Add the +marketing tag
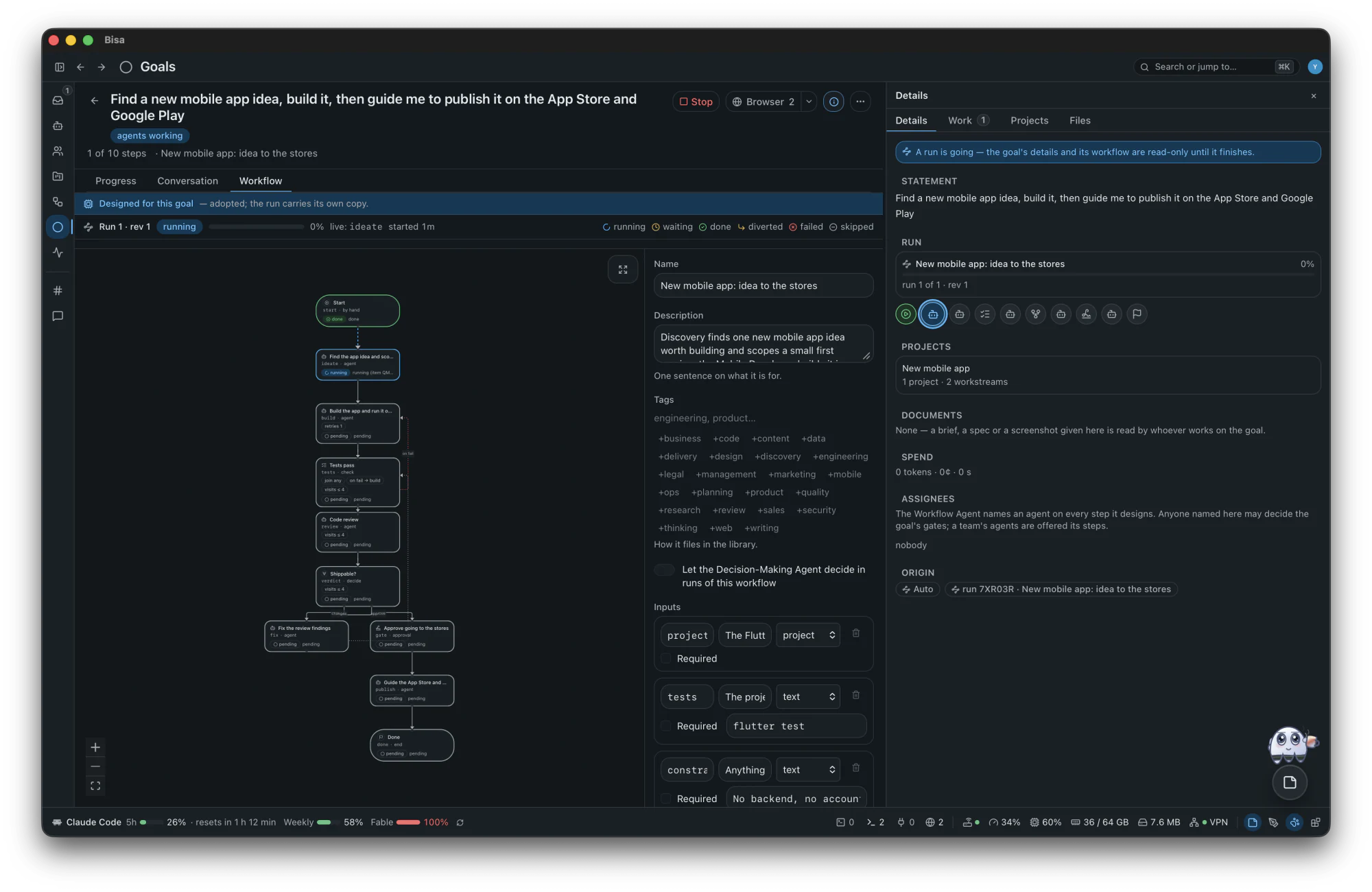Viewport: 1372px width, 892px height. tap(792, 475)
